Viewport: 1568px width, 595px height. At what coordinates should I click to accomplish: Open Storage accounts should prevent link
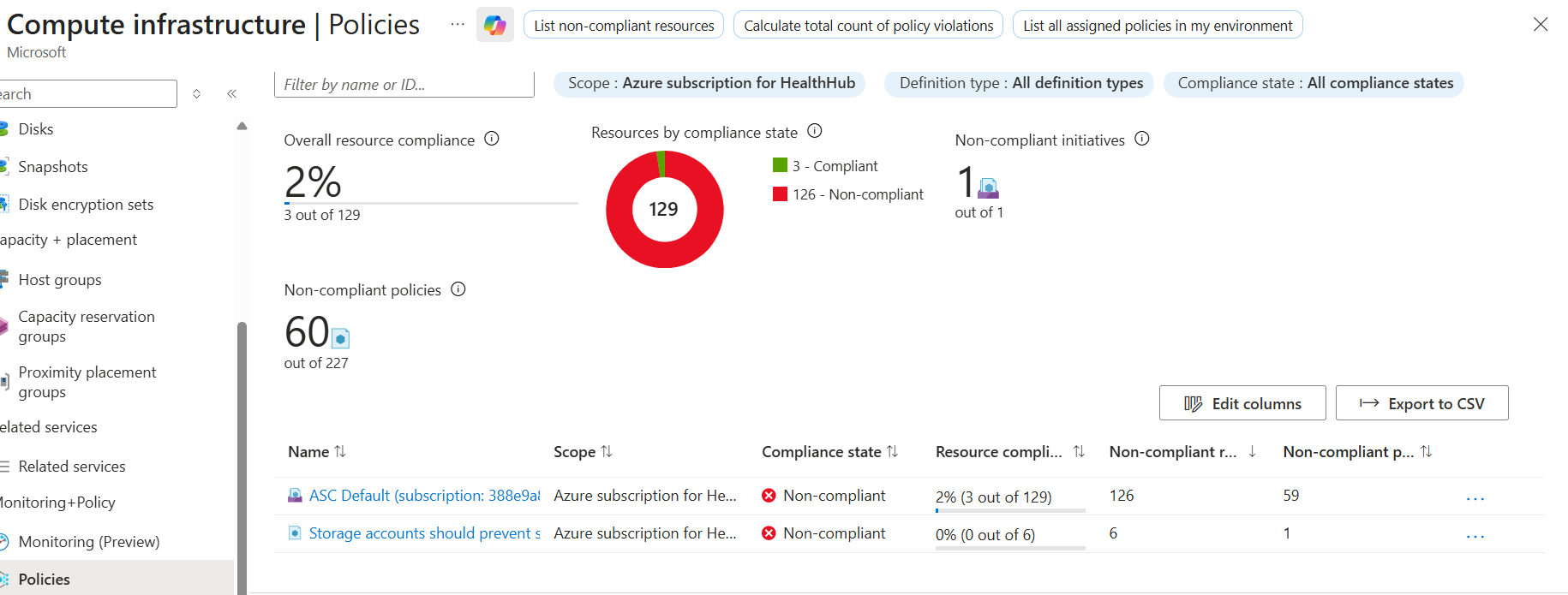[x=424, y=533]
